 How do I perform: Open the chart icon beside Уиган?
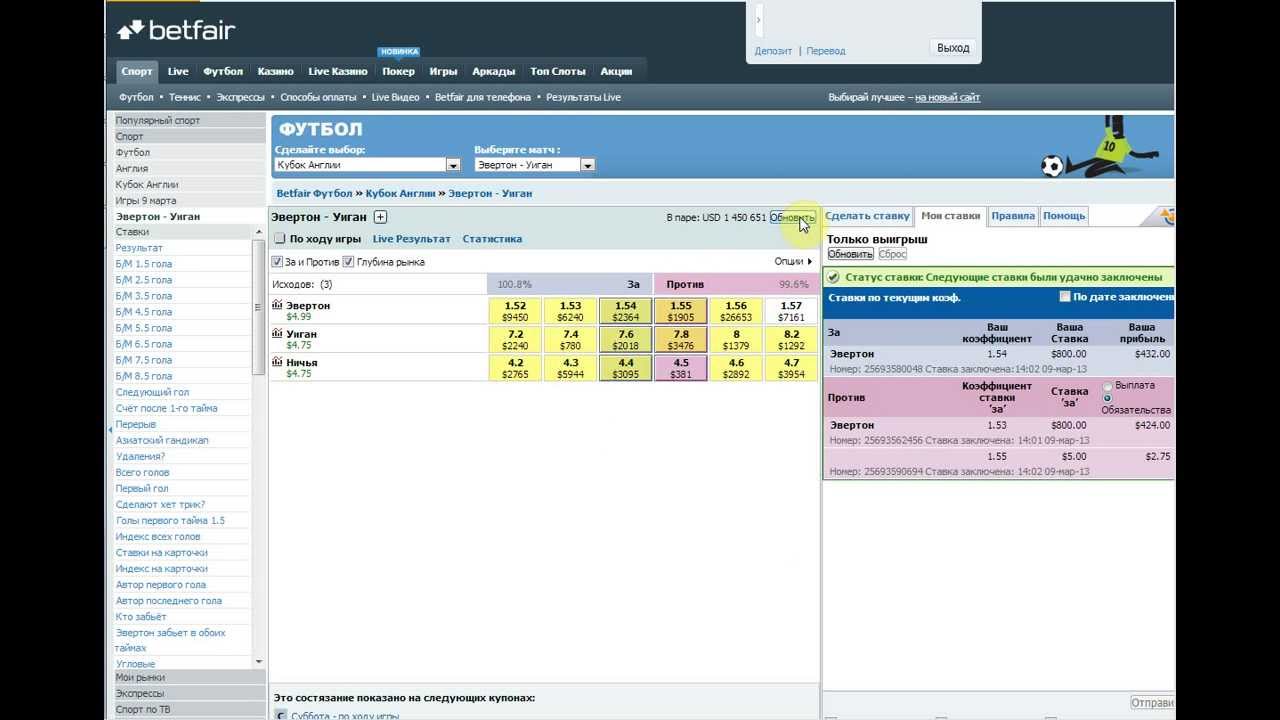click(x=278, y=333)
